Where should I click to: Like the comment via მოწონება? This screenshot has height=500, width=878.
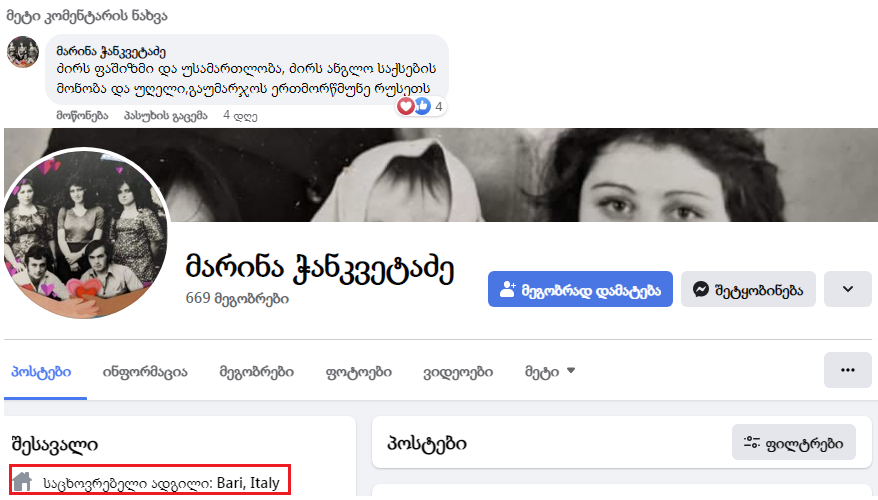pyautogui.click(x=82, y=115)
